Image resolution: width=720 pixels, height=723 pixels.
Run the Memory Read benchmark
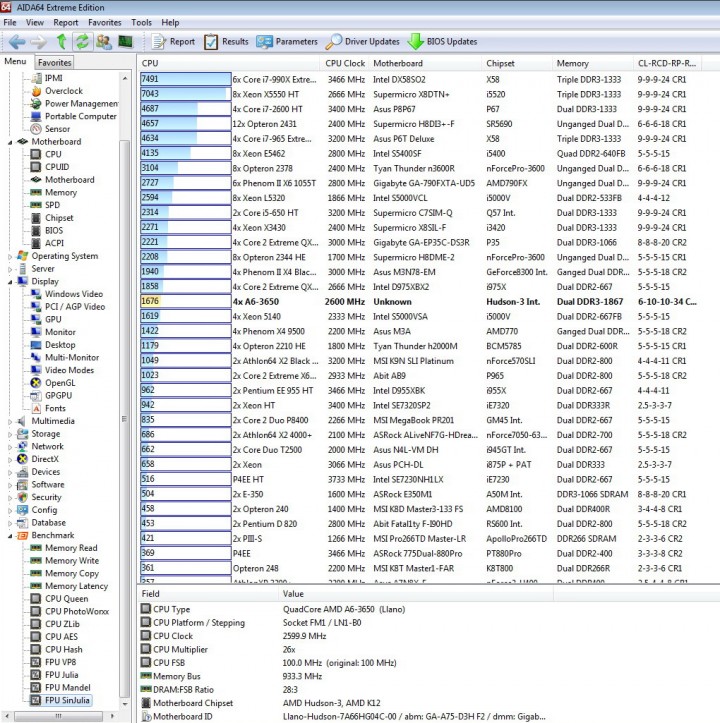tap(71, 548)
